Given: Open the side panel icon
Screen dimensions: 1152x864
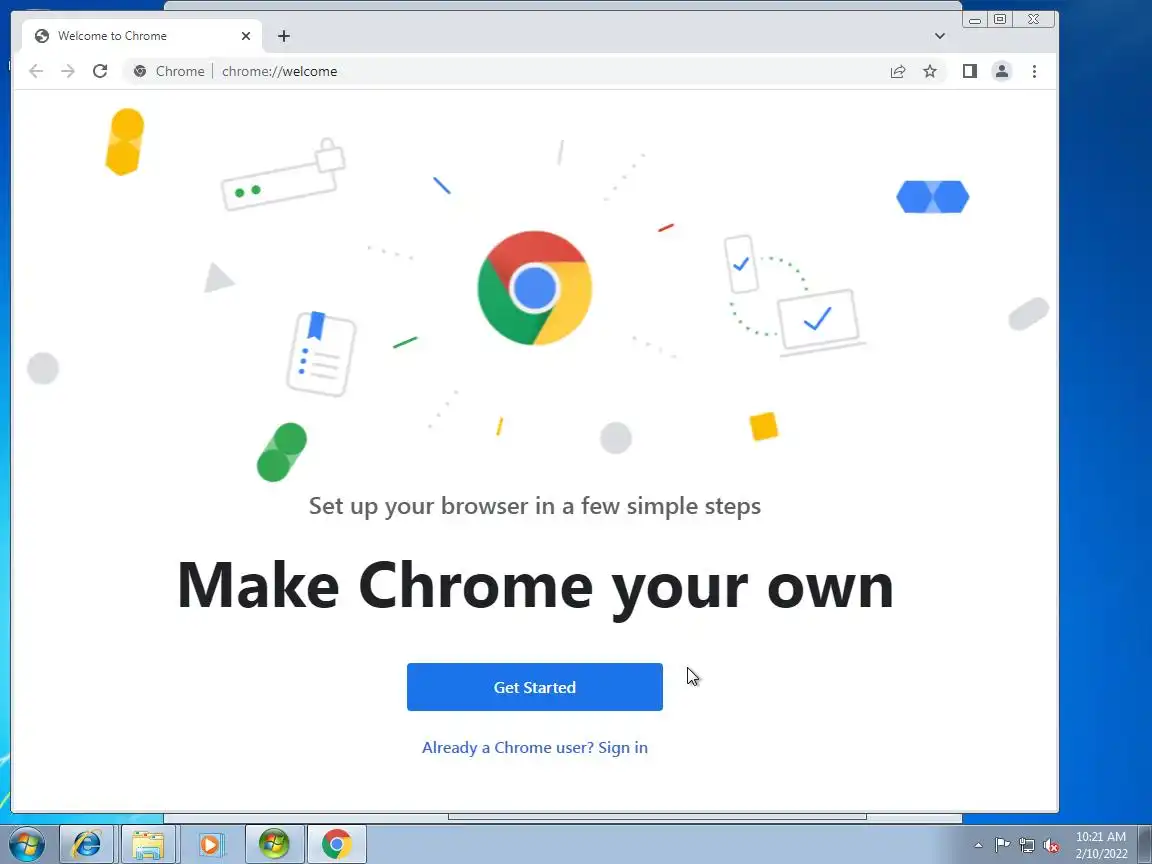Looking at the screenshot, I should [x=970, y=71].
